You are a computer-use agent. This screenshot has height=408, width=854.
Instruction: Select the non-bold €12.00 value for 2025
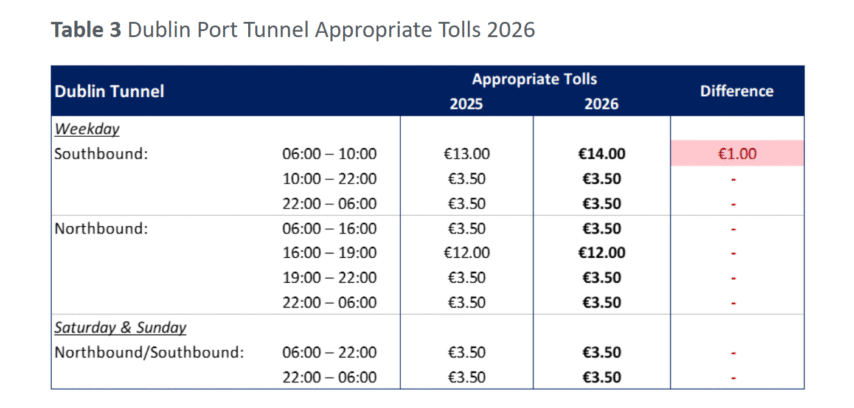coord(467,253)
